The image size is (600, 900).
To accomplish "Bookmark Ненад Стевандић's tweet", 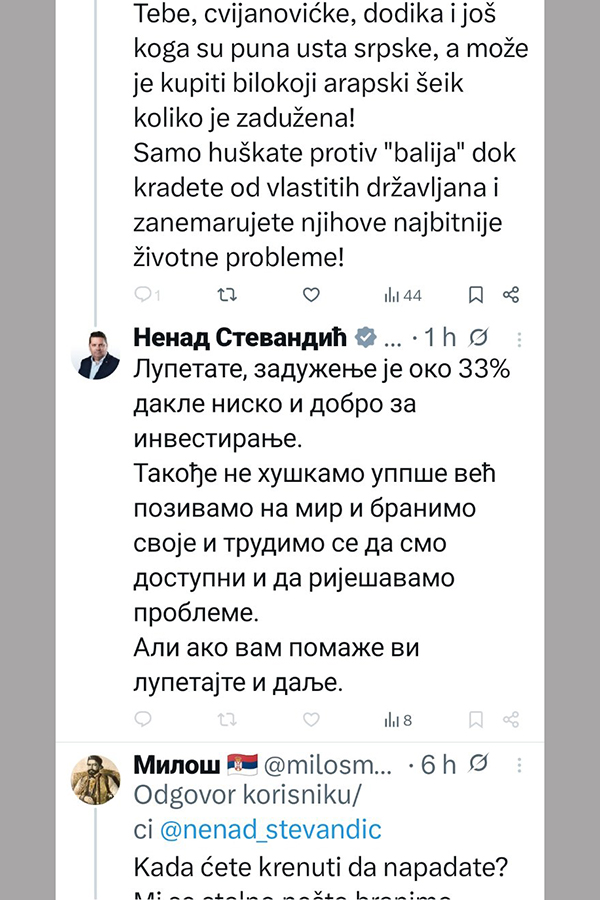I will point(476,719).
